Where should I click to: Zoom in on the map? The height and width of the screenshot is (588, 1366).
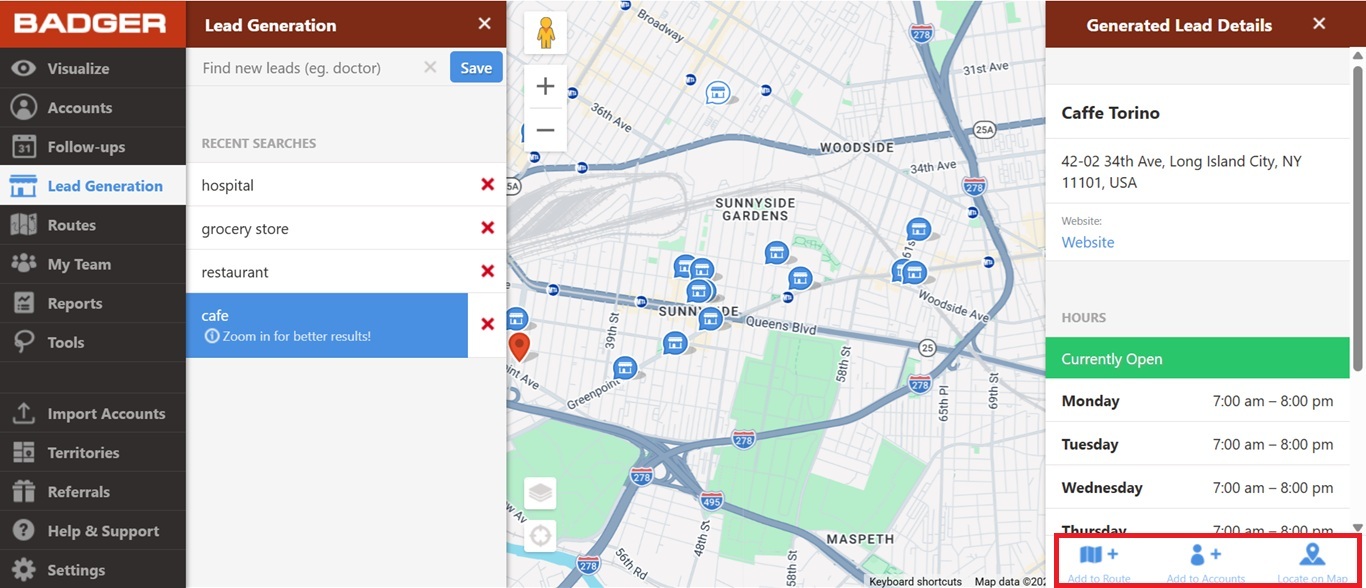point(545,87)
